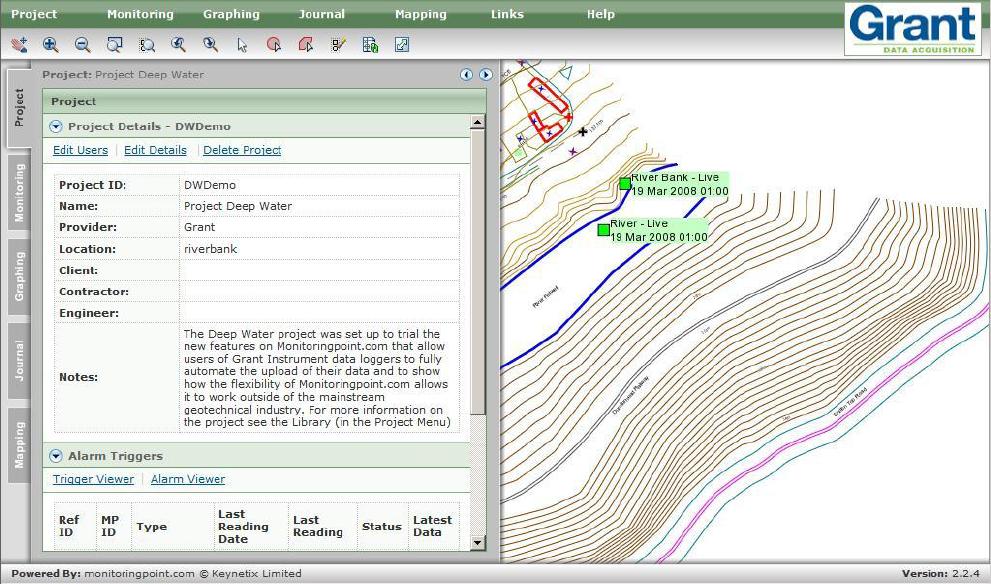Click the zoom out magnifier tool

coord(82,44)
